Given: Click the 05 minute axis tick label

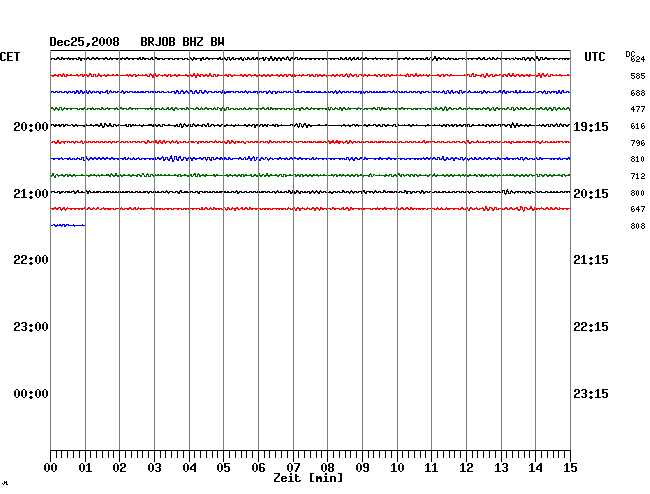Looking at the screenshot, I should tap(223, 468).
